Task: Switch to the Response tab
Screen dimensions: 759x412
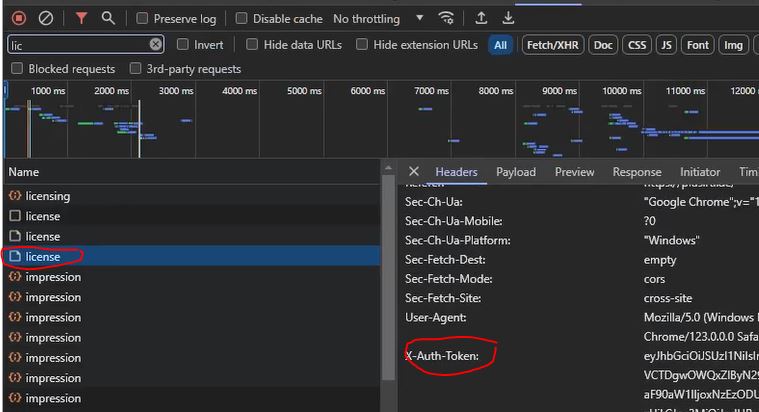Action: (637, 172)
